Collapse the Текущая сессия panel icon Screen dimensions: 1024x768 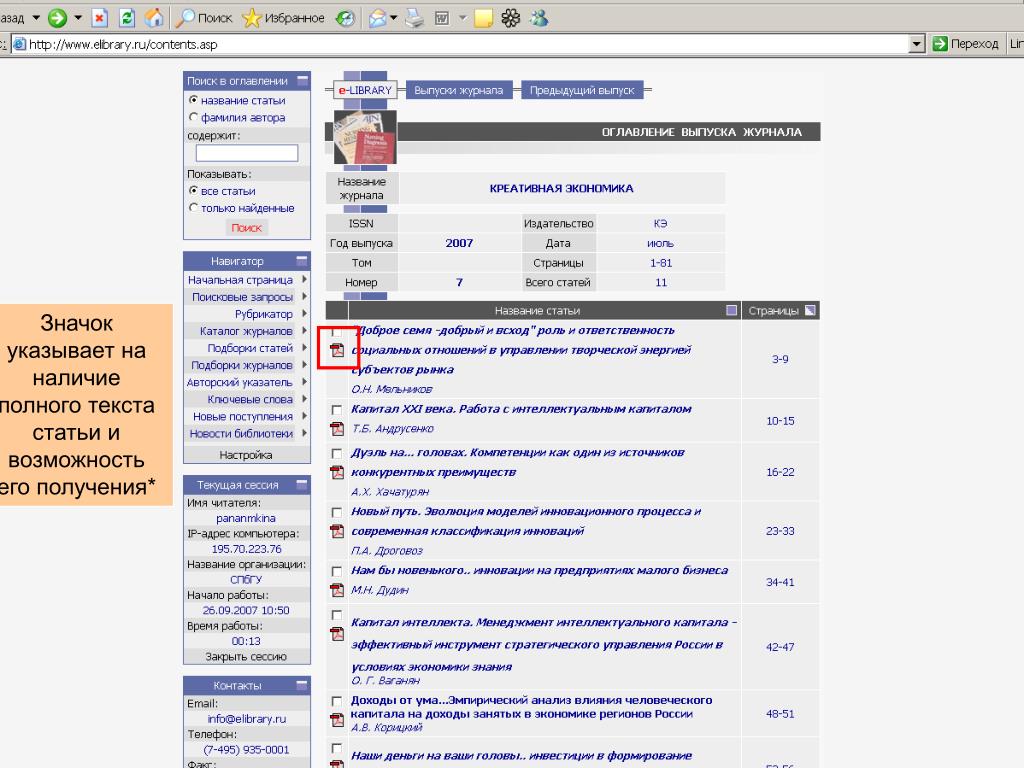302,485
